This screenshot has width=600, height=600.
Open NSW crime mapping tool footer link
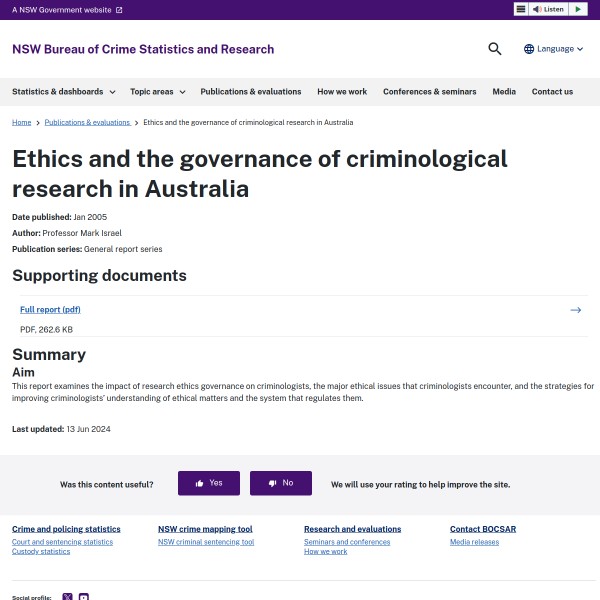205,529
